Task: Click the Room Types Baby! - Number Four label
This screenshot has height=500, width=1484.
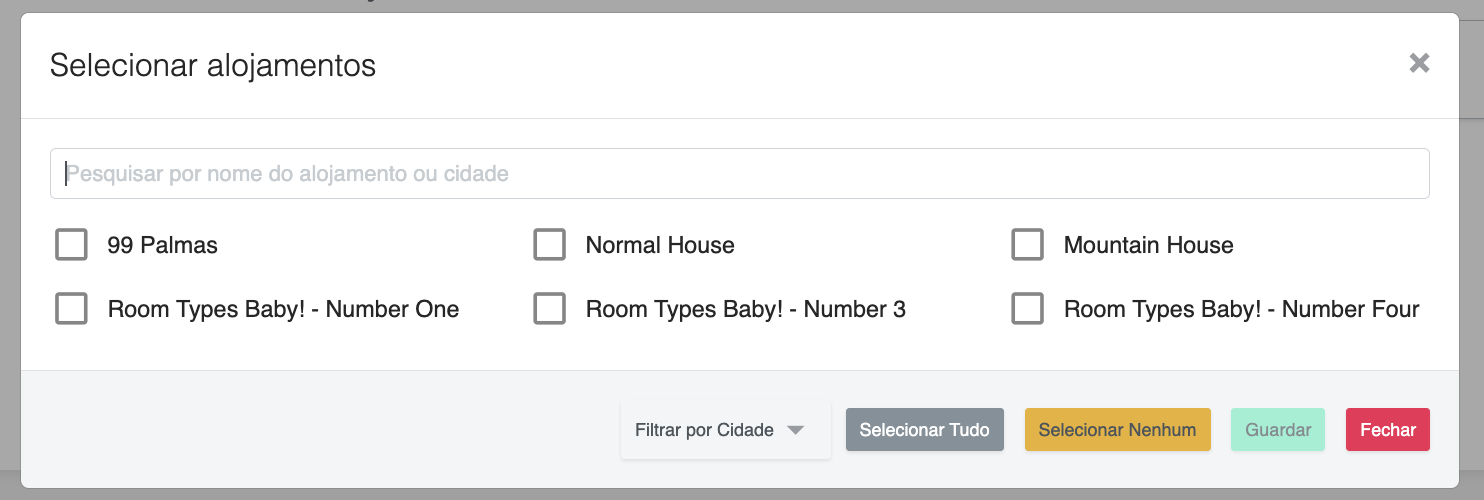Action: (1241, 309)
